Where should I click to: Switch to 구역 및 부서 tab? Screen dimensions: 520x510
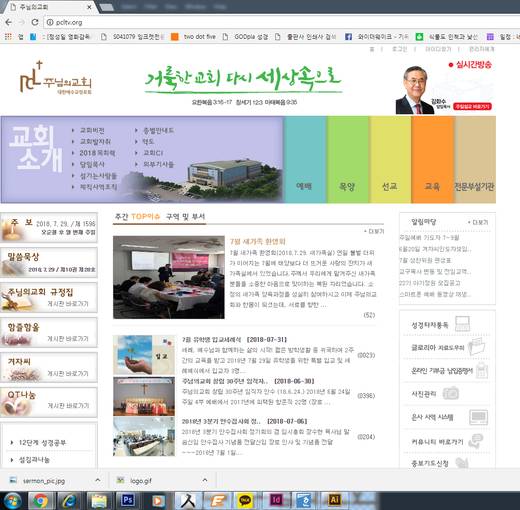click(186, 217)
